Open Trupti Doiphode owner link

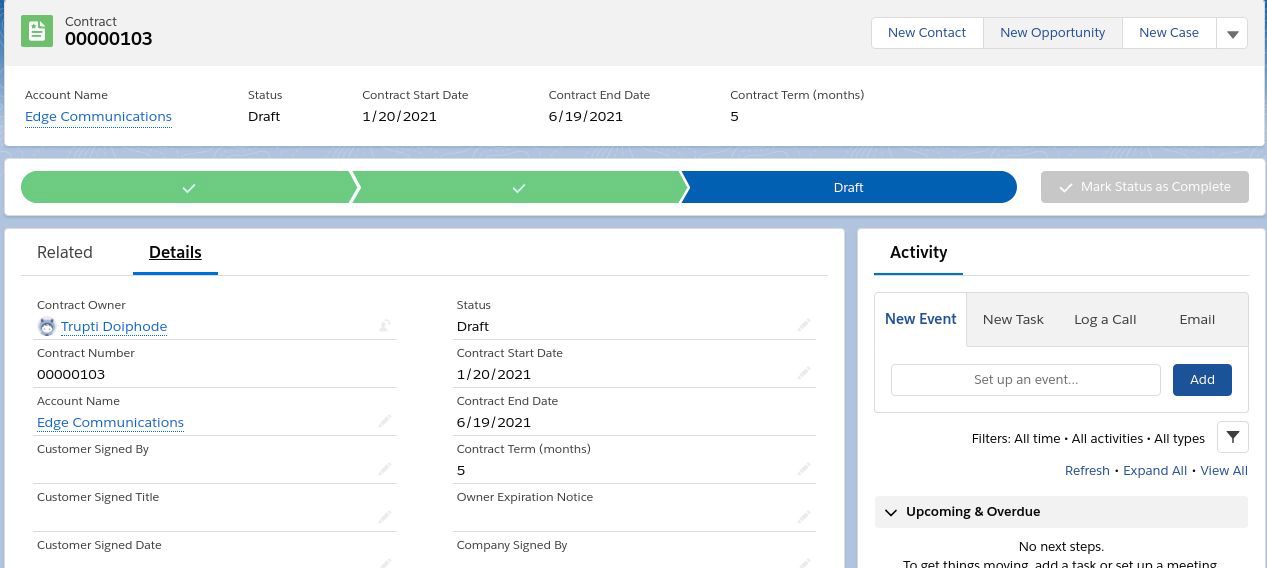tap(114, 326)
